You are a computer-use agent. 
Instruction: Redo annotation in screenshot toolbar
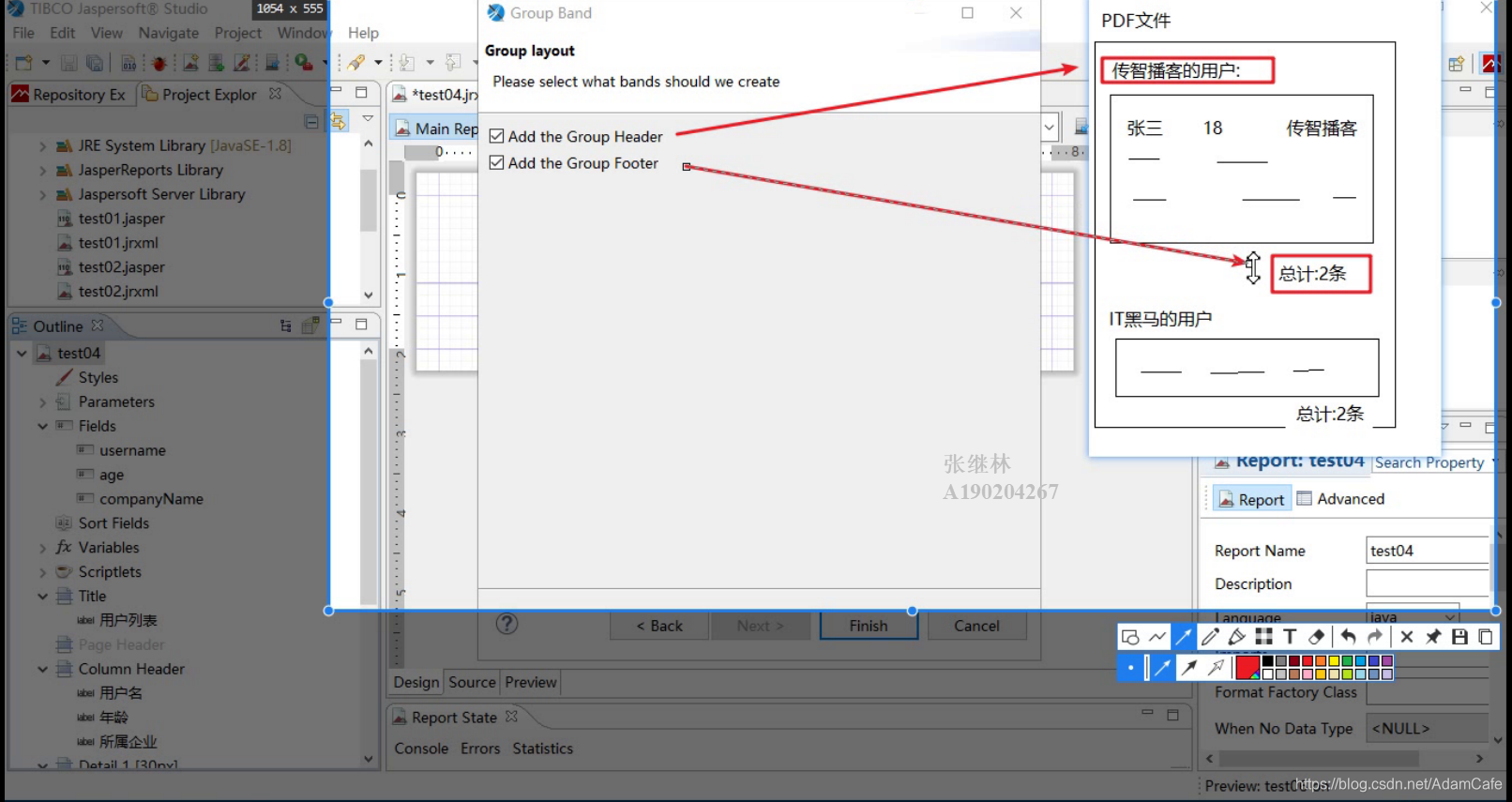pos(1375,637)
